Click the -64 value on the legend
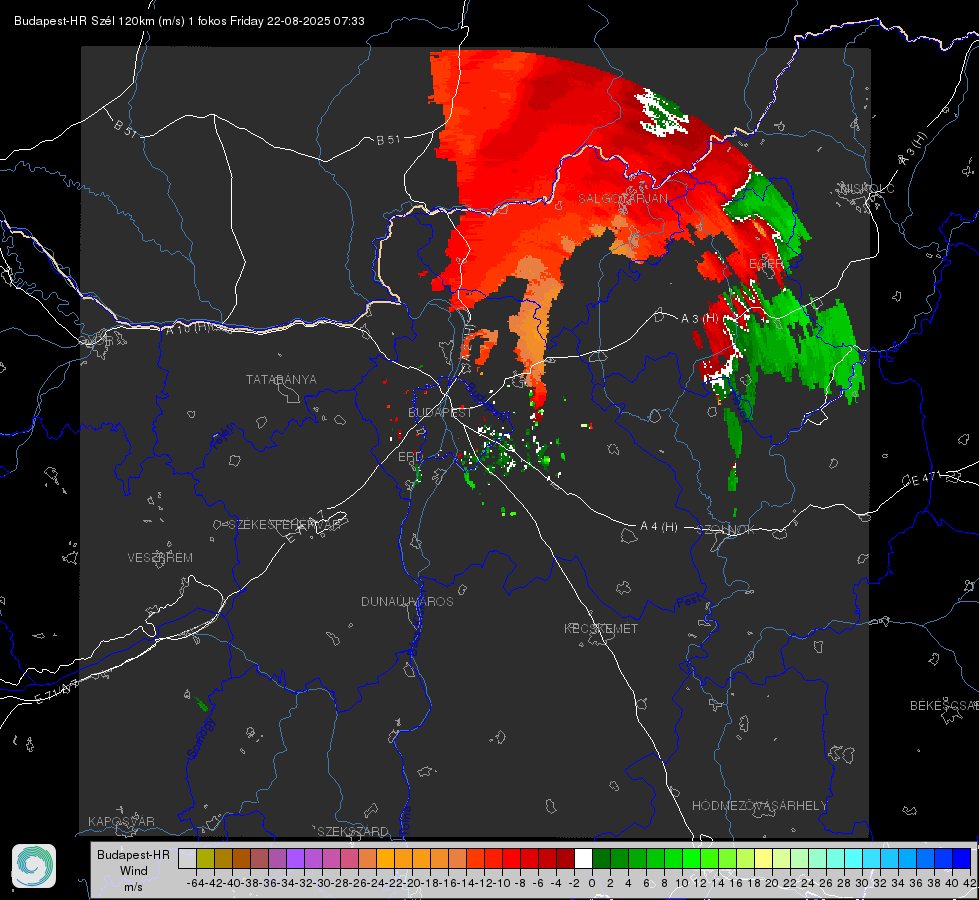979x900 pixels. pyautogui.click(x=196, y=883)
